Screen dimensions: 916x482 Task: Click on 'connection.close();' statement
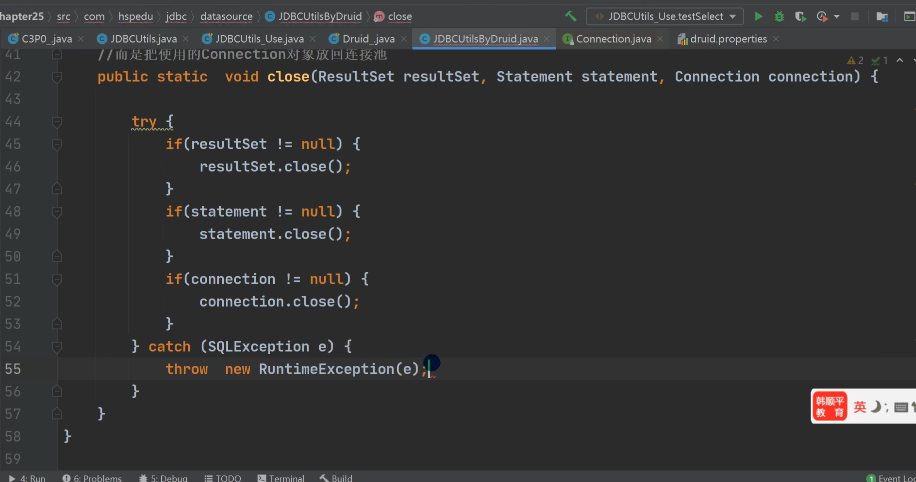(x=279, y=301)
